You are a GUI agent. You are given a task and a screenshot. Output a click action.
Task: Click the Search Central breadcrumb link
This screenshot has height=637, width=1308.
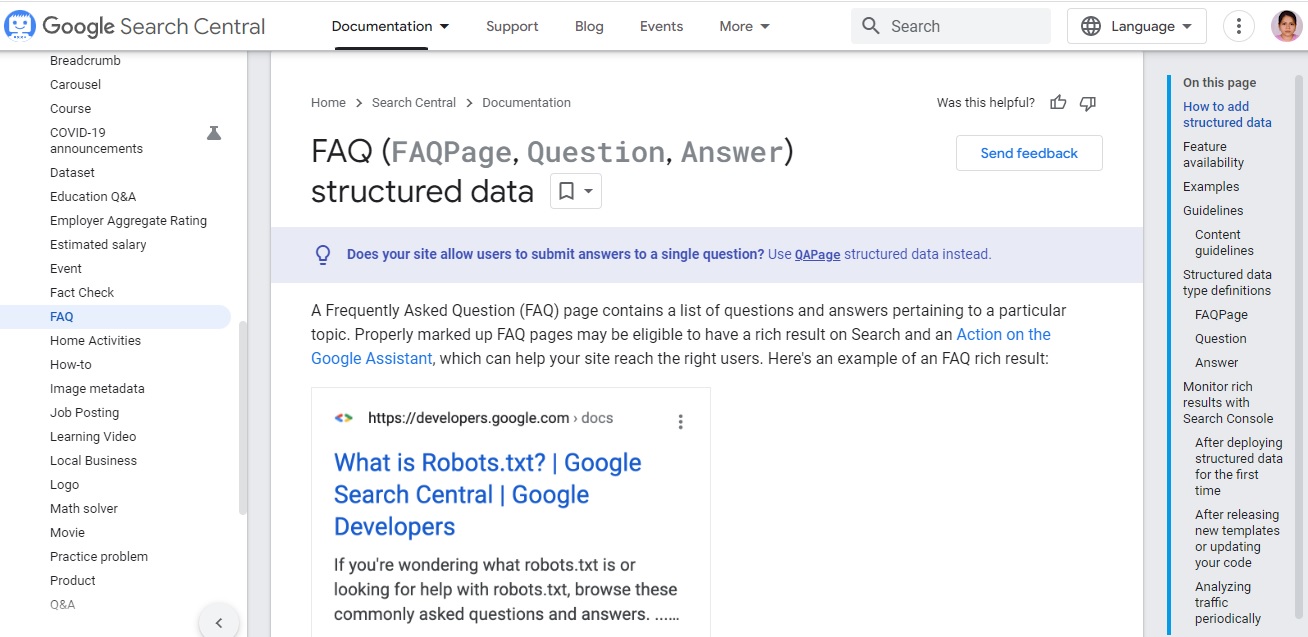pyautogui.click(x=414, y=102)
